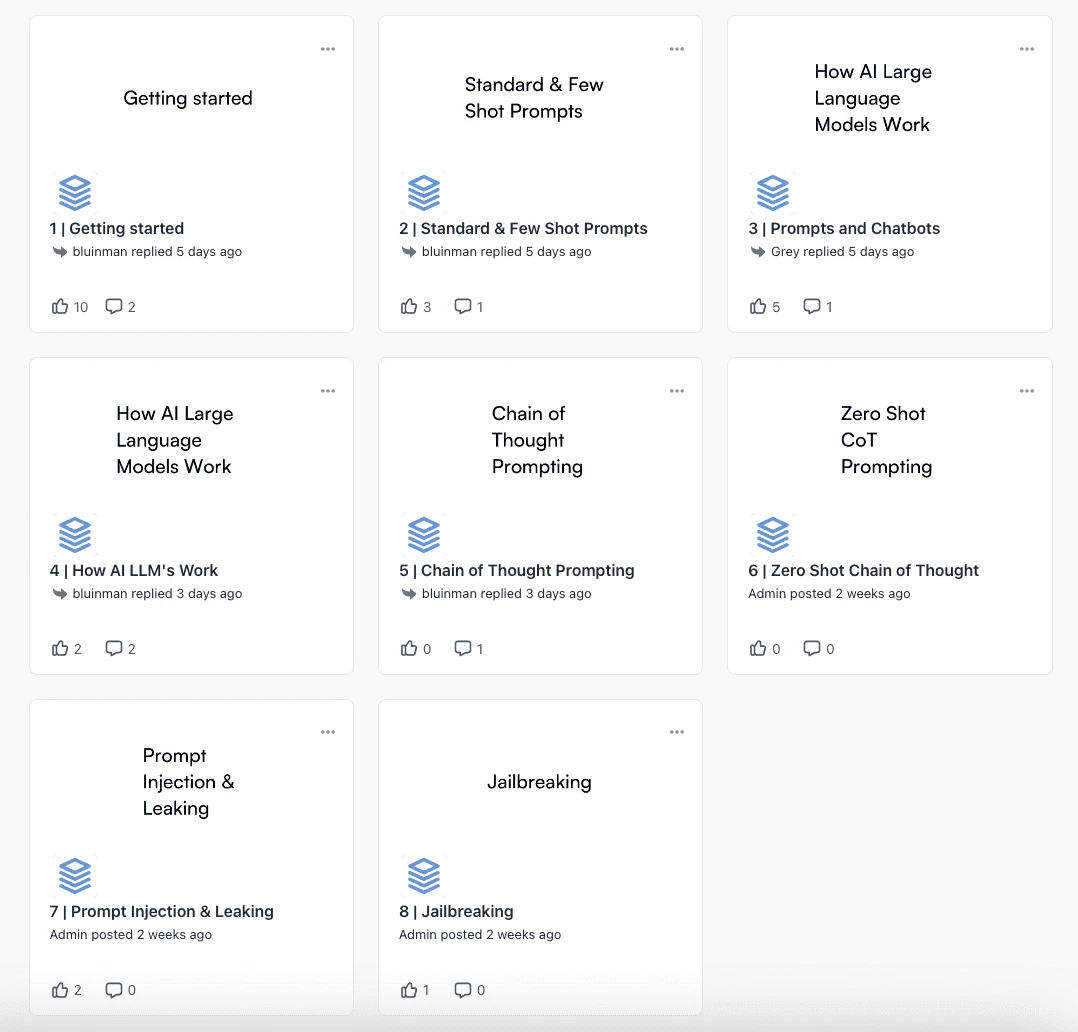This screenshot has width=1078, height=1032.
Task: Click the Jailbreaking card title
Action: point(539,781)
